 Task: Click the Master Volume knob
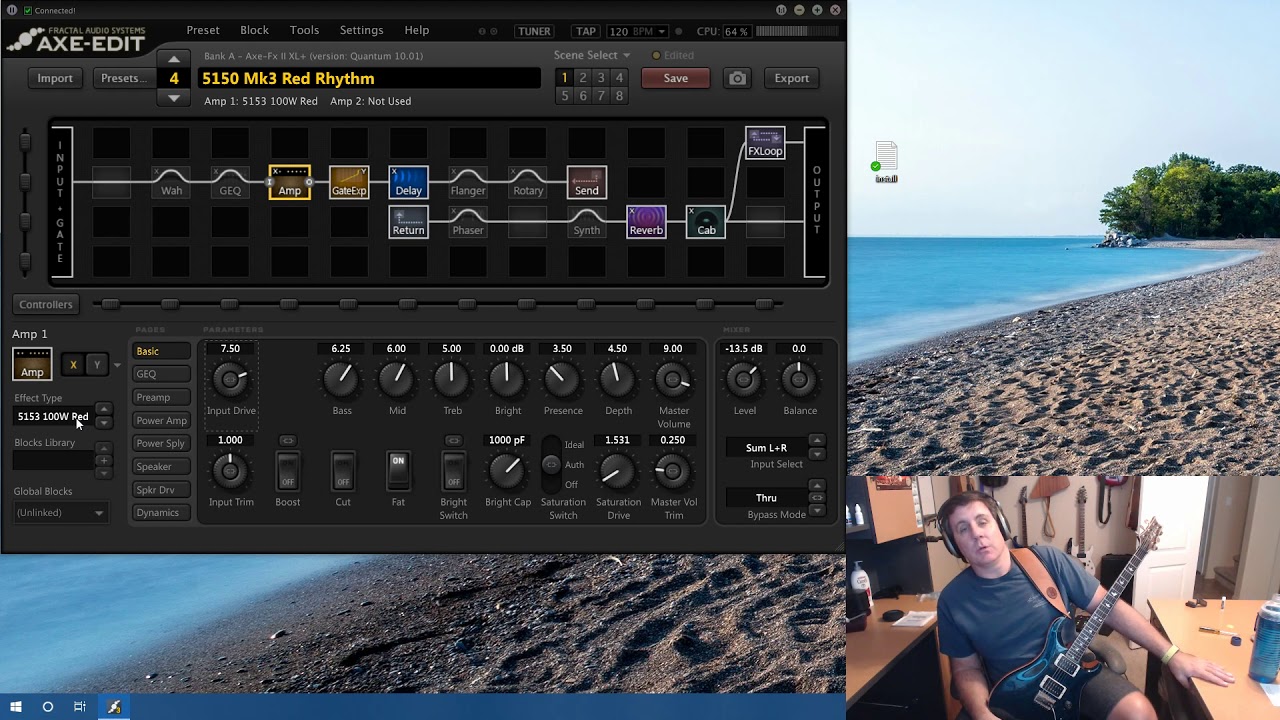coord(674,379)
